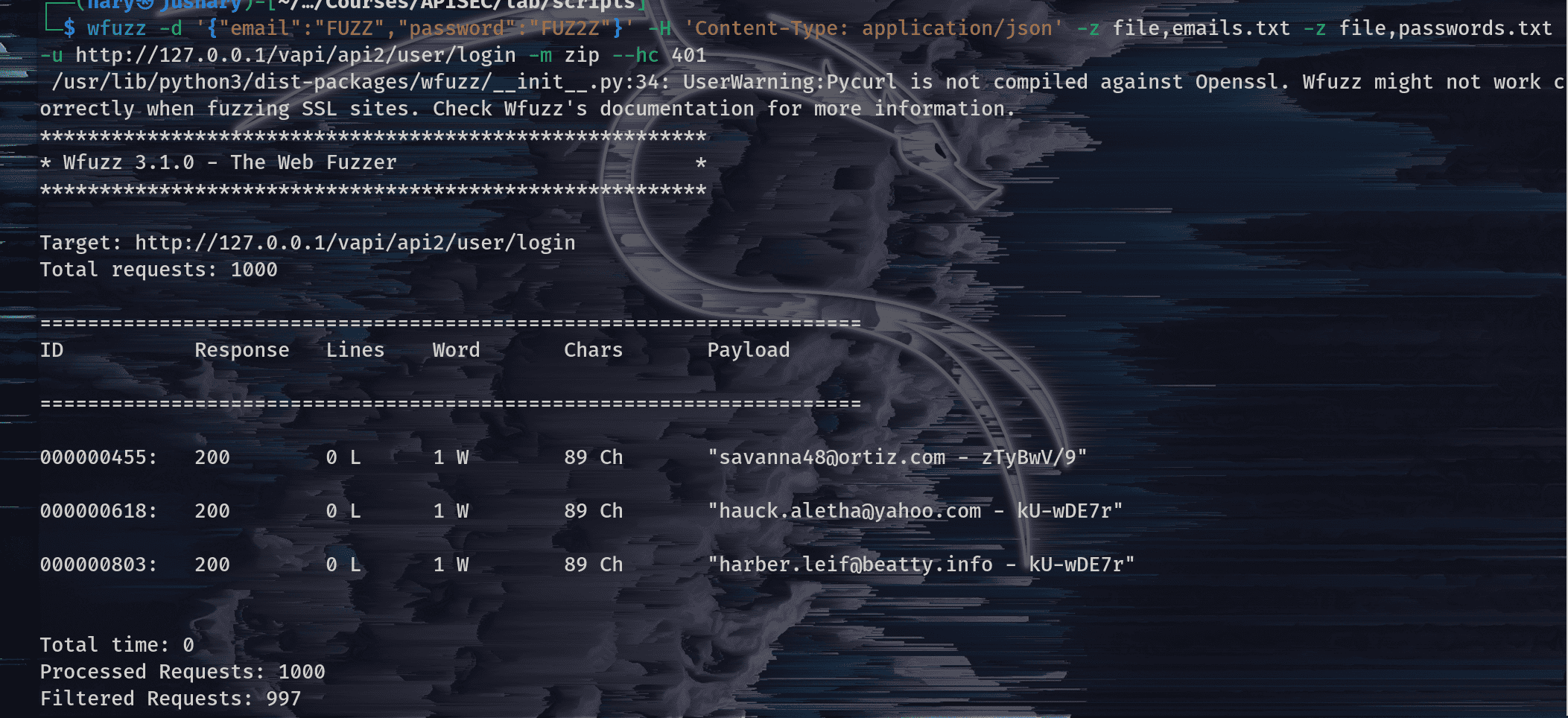The image size is (1568, 718).
Task: Click '89 Ch' in row 000000455
Action: point(593,457)
